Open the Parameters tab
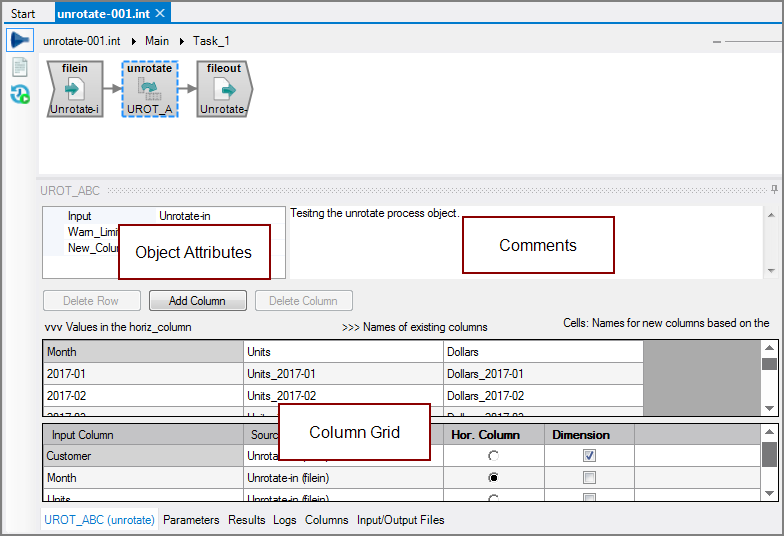This screenshot has height=536, width=784. click(191, 520)
